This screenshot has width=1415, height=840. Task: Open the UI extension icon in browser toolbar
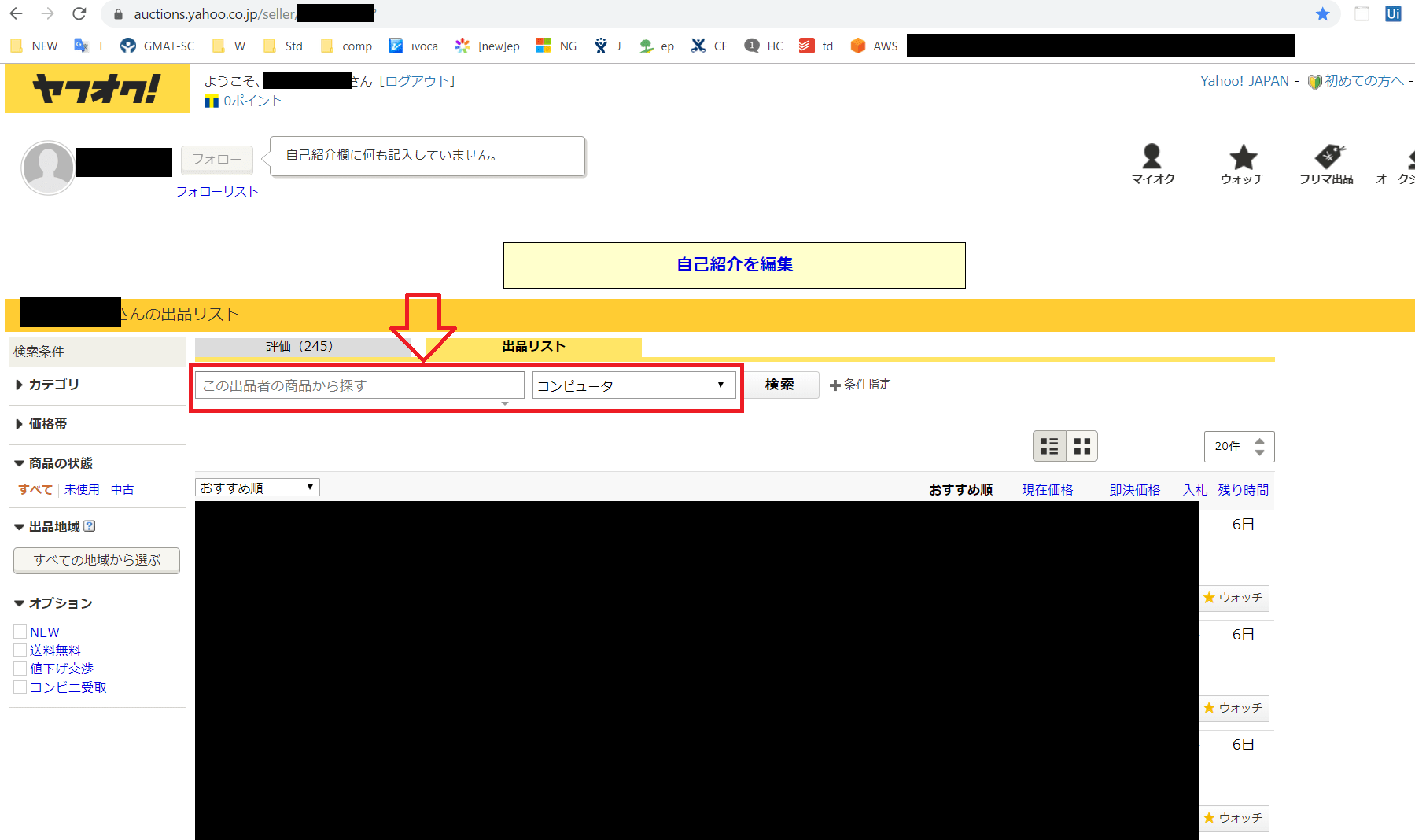tap(1393, 13)
